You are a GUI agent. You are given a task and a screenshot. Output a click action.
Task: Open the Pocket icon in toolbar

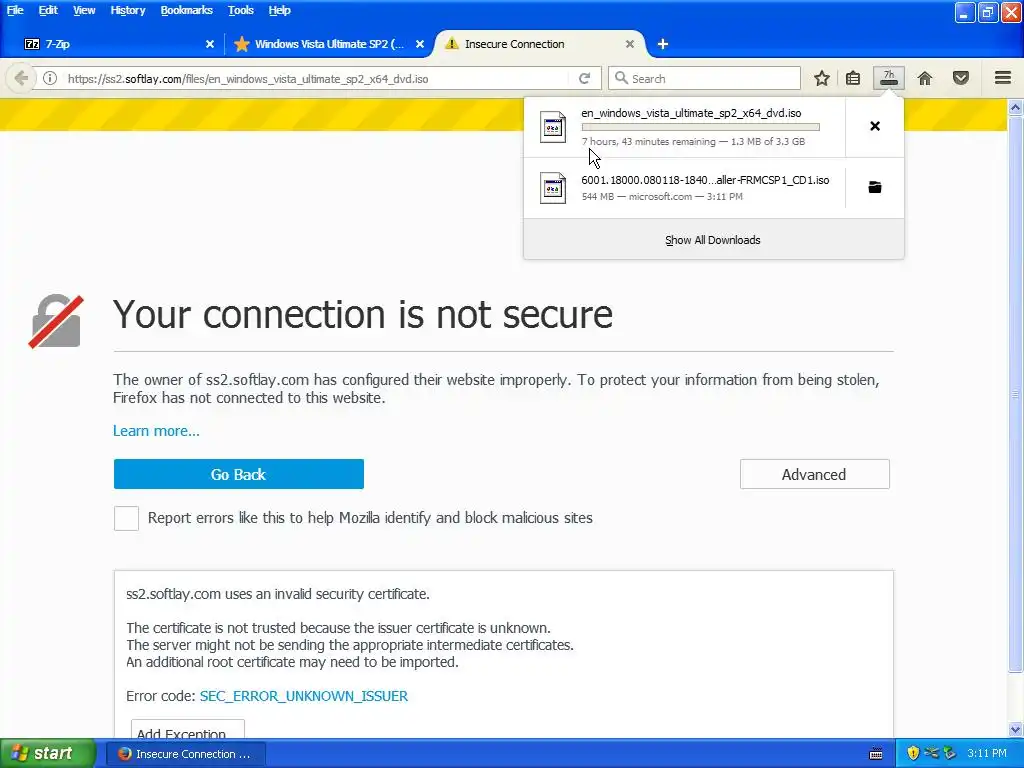coord(961,78)
